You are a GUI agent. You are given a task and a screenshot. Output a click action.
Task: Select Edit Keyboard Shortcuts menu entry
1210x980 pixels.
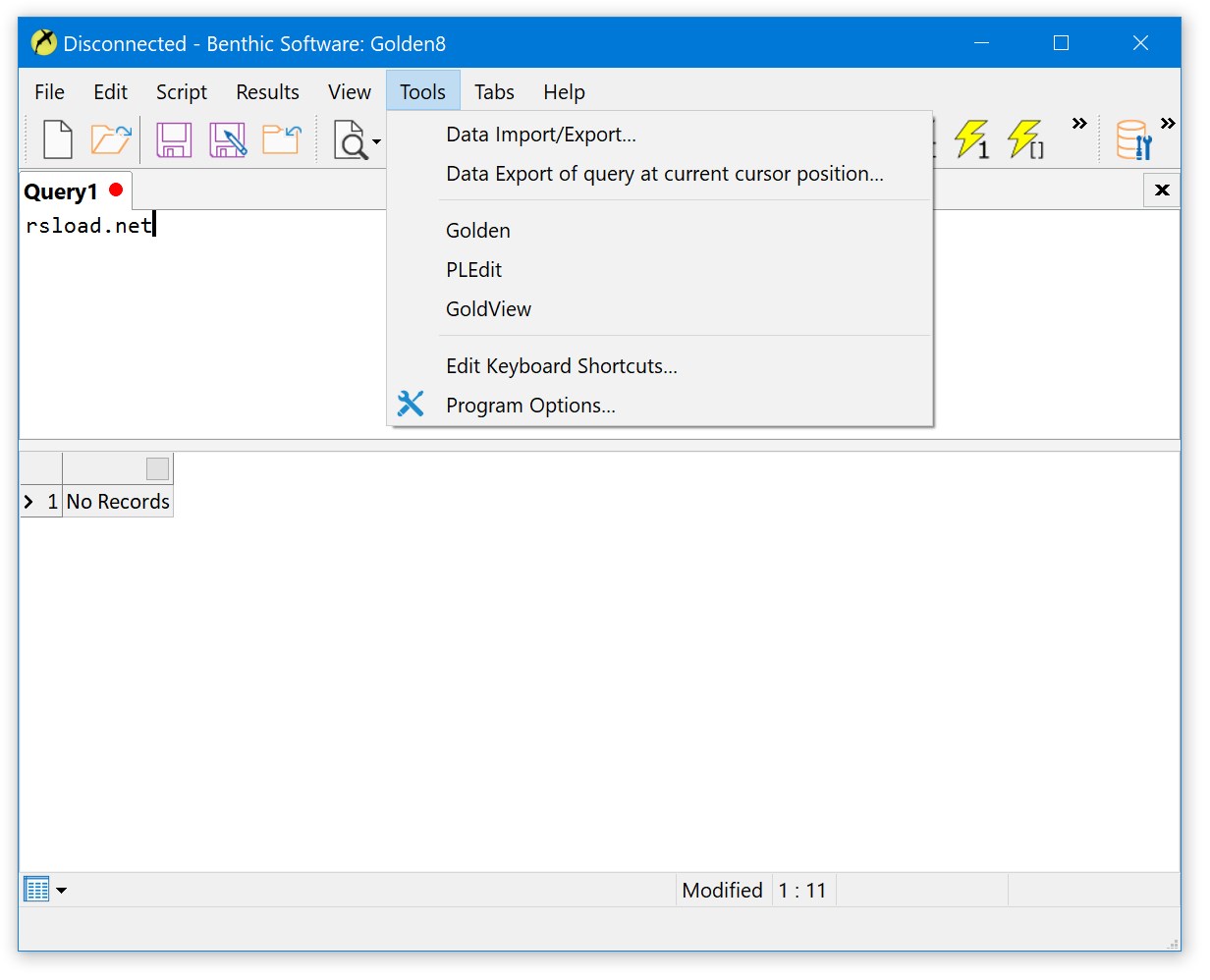pyautogui.click(x=561, y=366)
